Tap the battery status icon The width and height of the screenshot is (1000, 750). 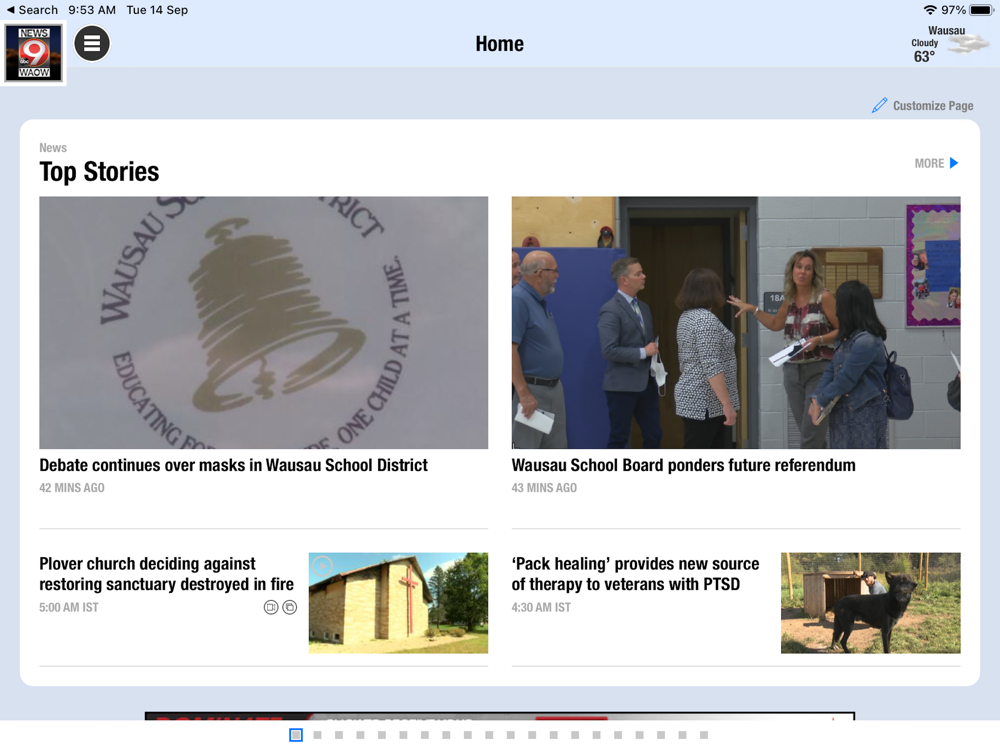(x=982, y=10)
